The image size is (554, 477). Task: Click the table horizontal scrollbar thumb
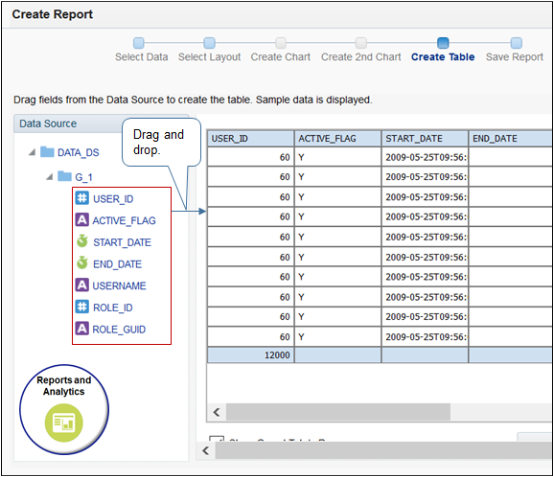tap(338, 412)
